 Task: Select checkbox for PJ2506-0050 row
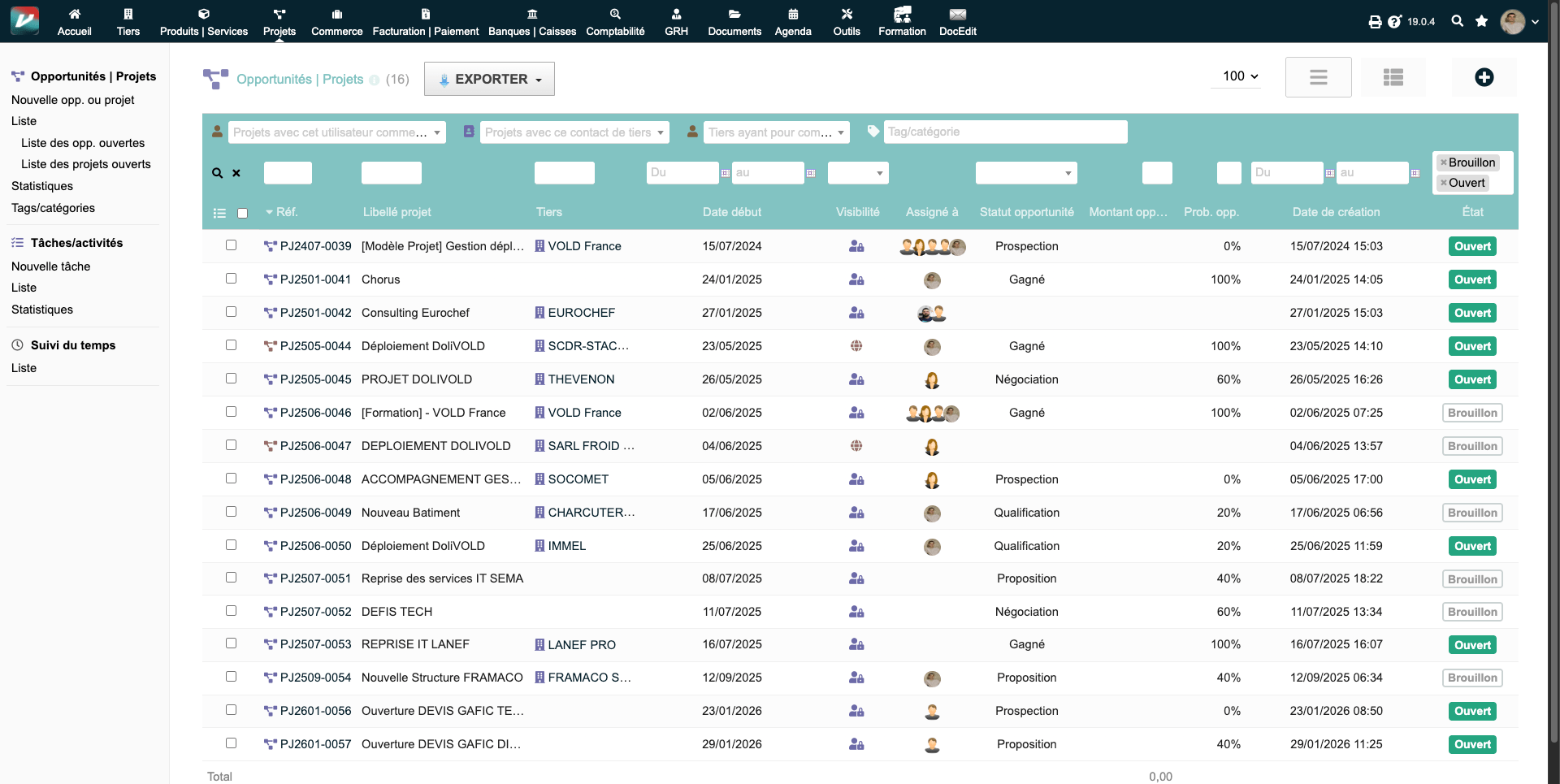coord(231,545)
